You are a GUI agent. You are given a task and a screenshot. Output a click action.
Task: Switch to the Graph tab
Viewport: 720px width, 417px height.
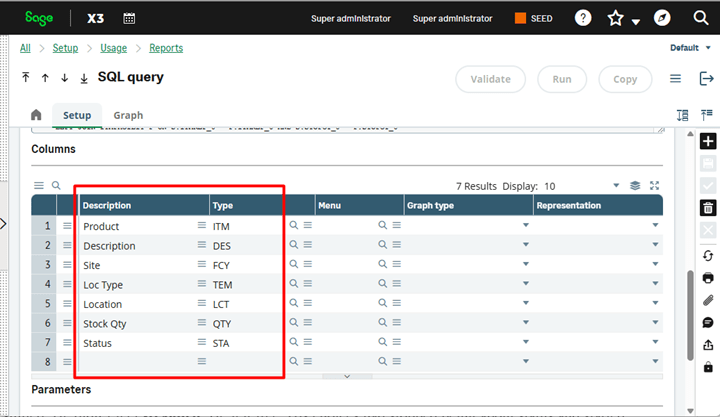[128, 115]
